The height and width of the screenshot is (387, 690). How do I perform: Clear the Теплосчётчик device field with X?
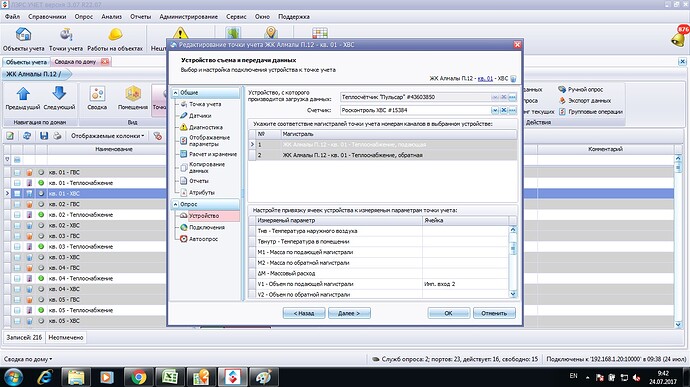504,97
